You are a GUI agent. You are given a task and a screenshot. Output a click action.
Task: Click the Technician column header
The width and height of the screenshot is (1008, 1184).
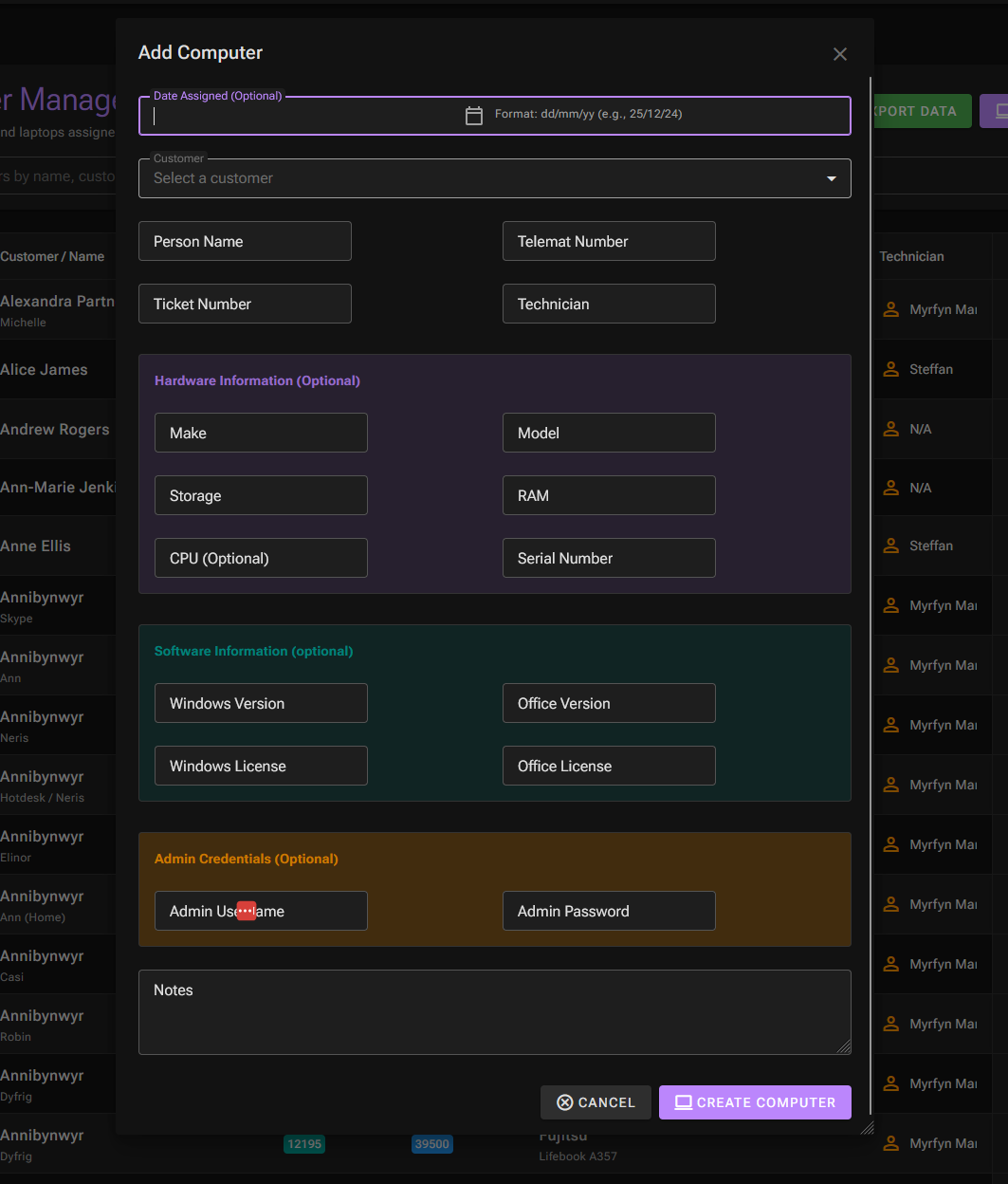coord(911,256)
